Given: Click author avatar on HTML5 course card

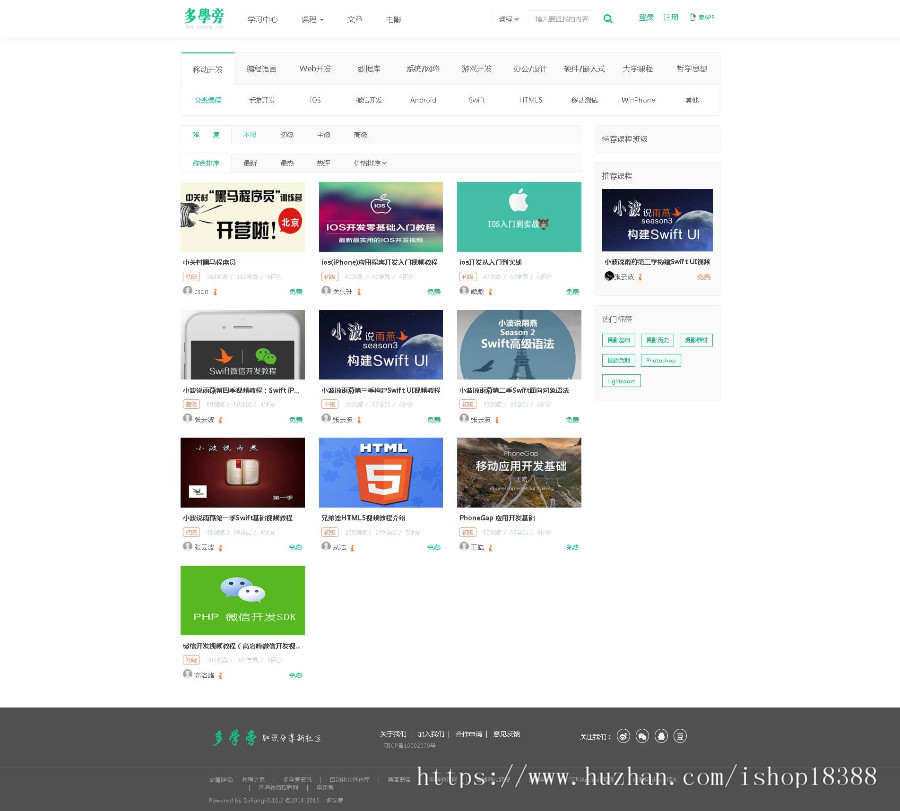Looking at the screenshot, I should [x=326, y=546].
